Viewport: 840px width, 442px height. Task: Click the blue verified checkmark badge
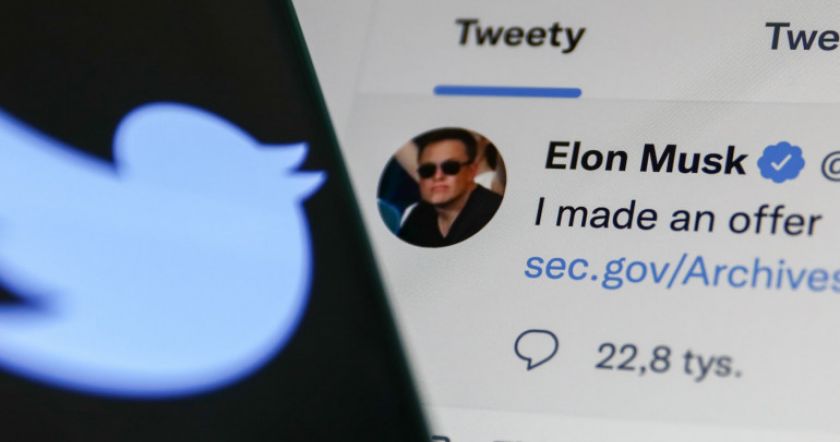[781, 162]
